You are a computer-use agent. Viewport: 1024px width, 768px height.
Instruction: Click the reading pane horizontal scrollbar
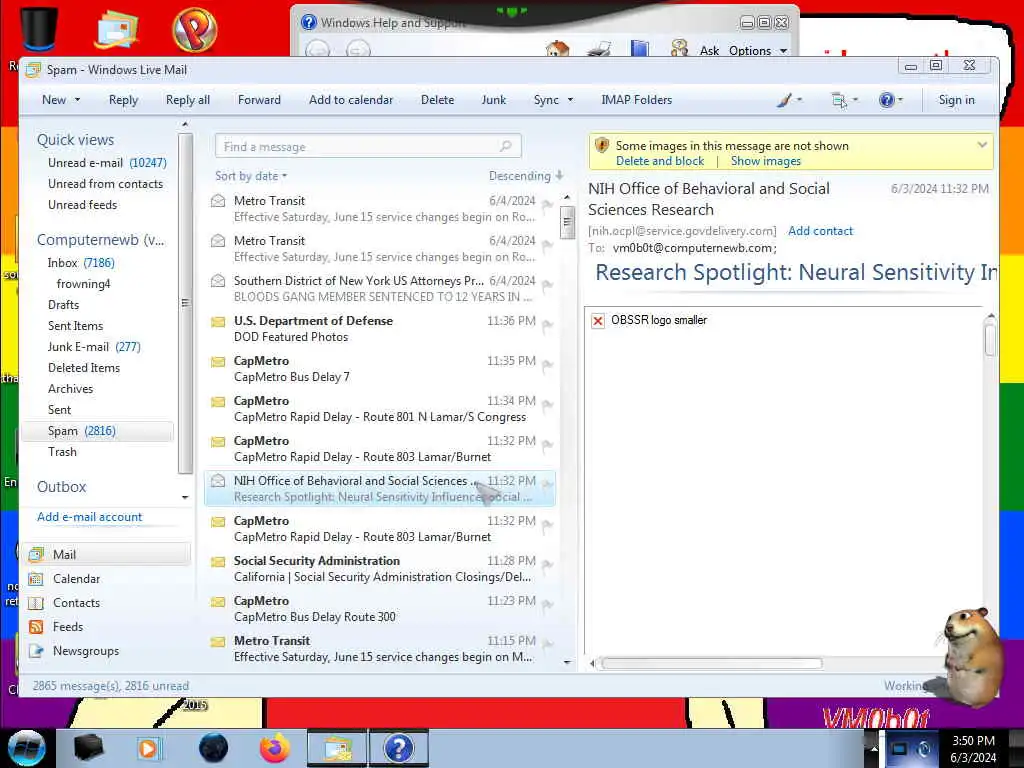712,664
